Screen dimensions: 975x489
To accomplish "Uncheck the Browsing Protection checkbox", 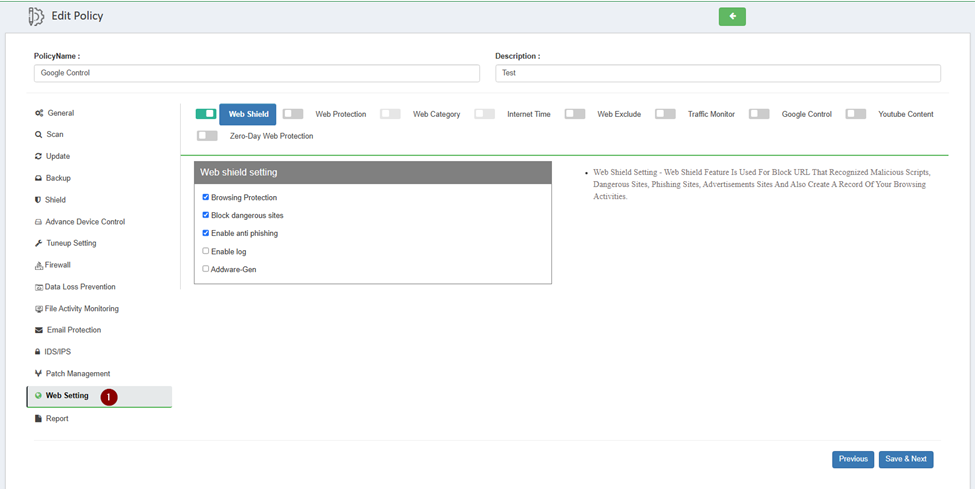I will click(x=206, y=197).
